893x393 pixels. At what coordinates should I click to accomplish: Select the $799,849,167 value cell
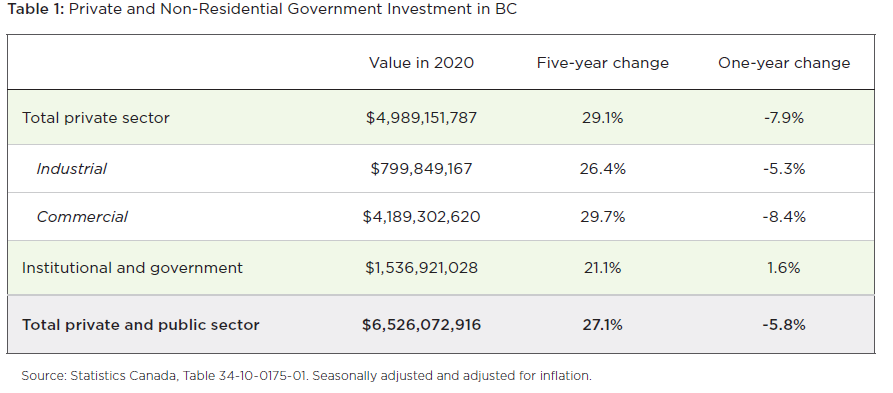click(421, 169)
